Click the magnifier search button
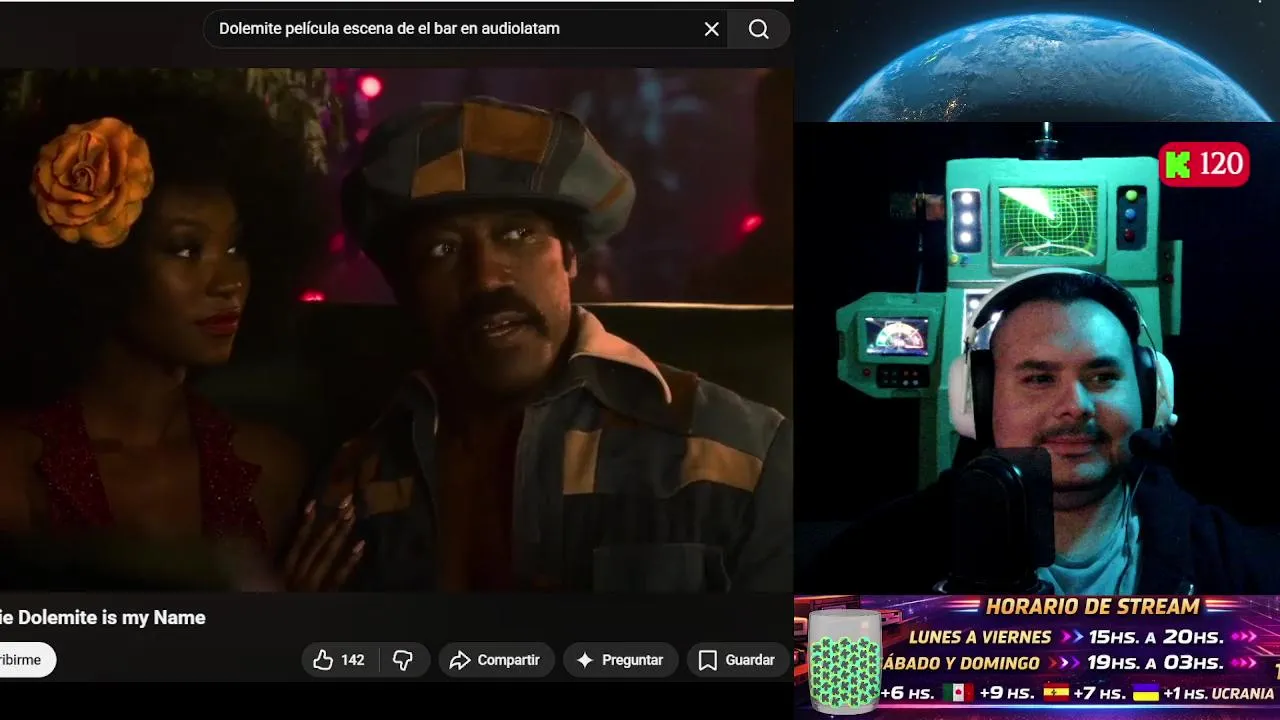1280x720 pixels. pos(759,29)
